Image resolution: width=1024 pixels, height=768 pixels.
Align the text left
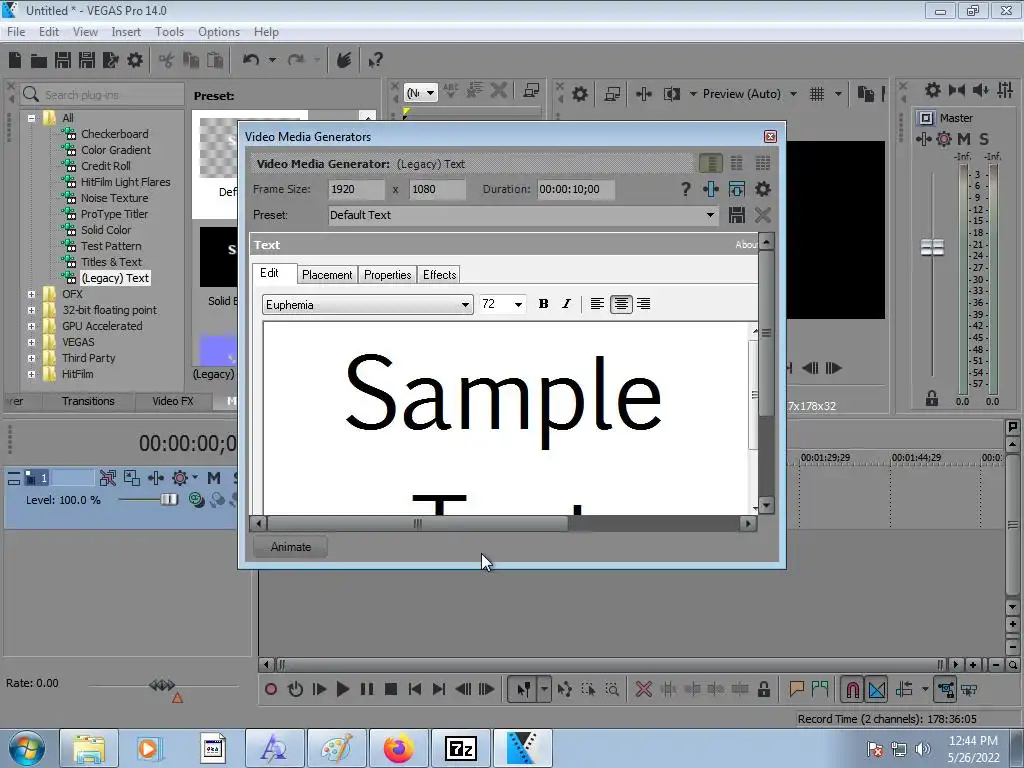pos(597,304)
